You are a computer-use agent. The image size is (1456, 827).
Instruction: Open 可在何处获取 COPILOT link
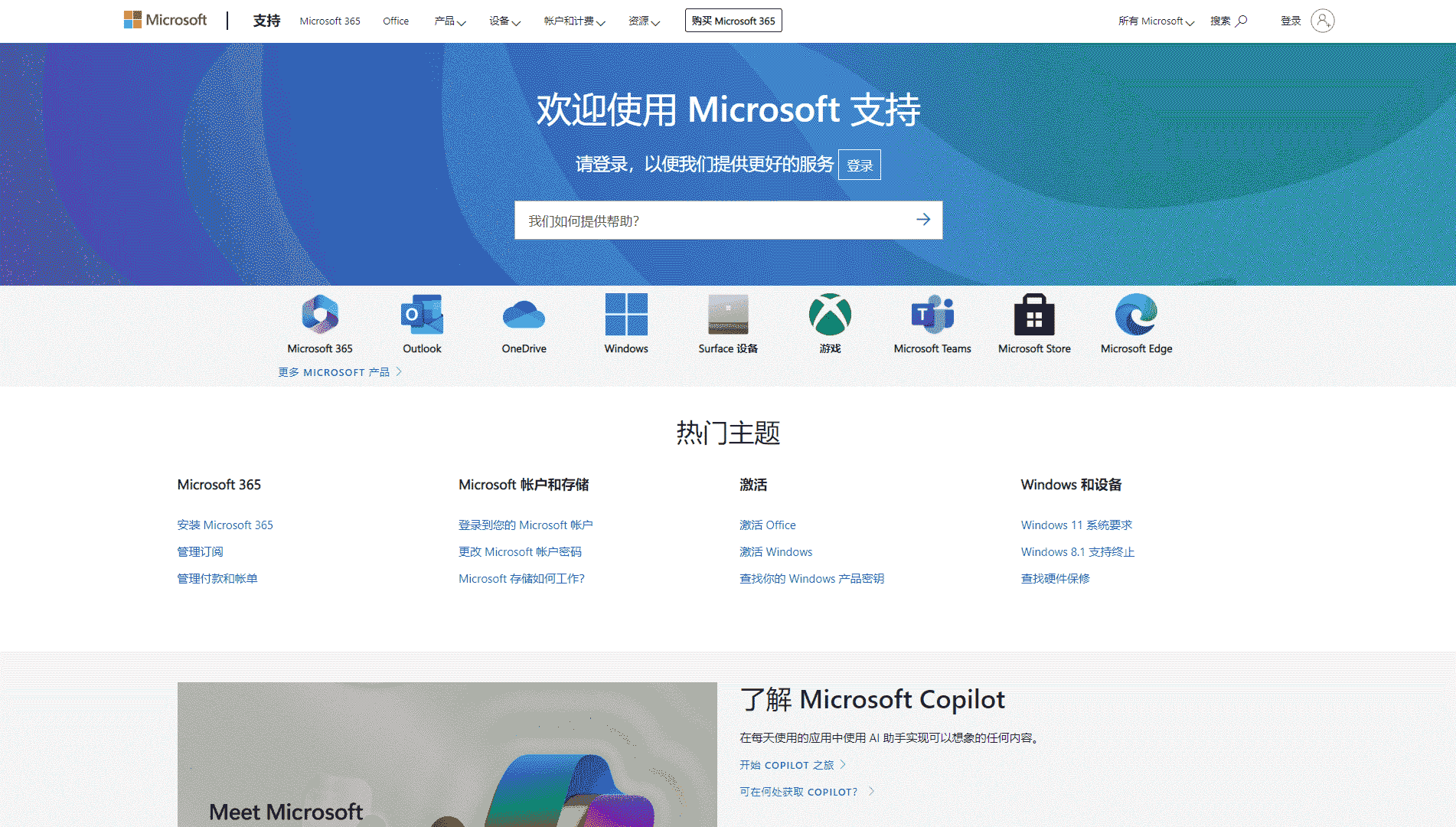click(806, 792)
